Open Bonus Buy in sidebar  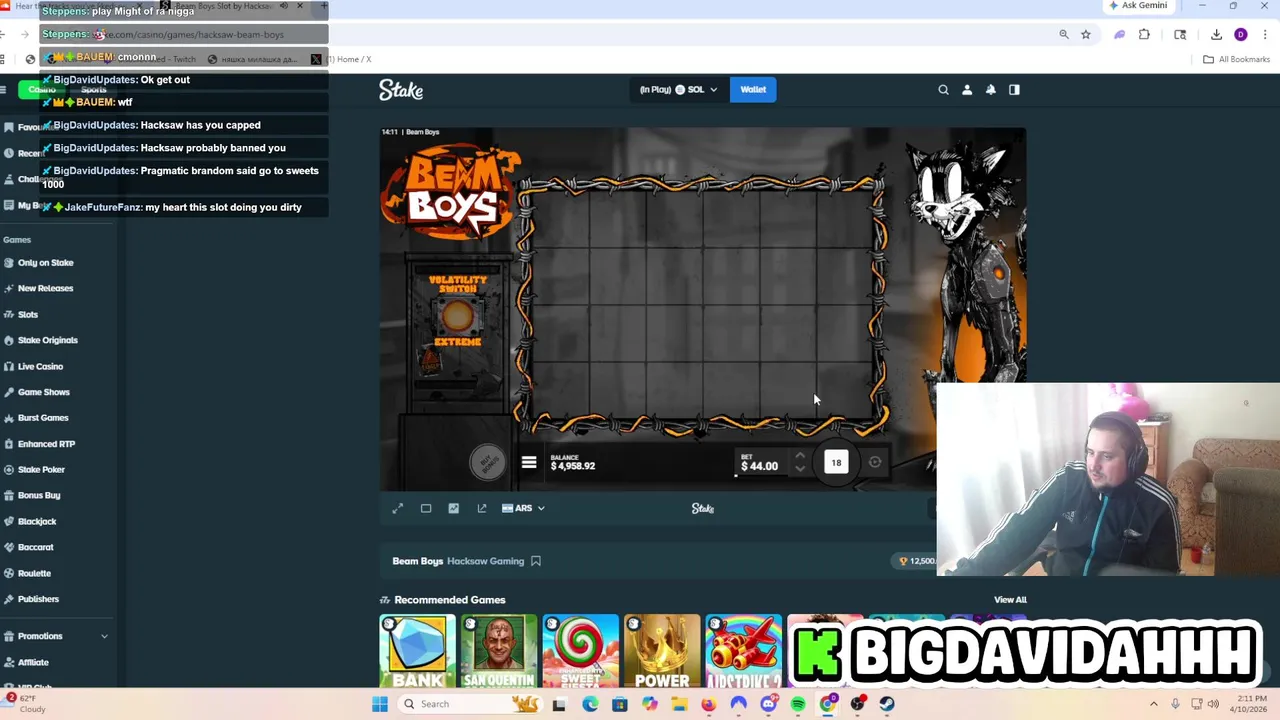click(39, 496)
